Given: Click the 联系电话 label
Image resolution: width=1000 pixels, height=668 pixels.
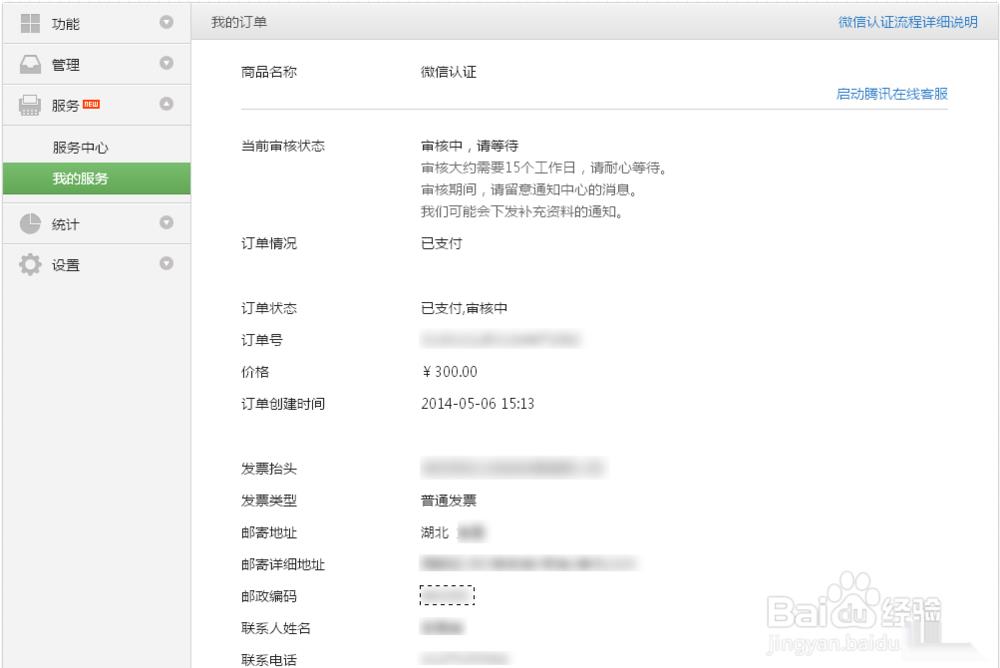Looking at the screenshot, I should click(269, 660).
